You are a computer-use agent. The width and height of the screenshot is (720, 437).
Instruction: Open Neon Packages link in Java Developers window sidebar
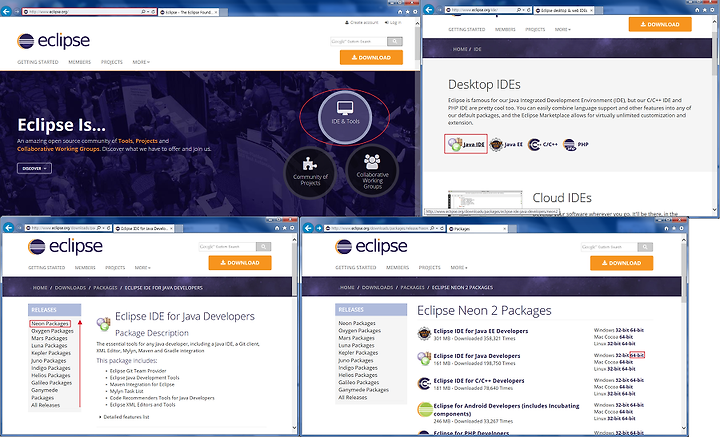50,324
